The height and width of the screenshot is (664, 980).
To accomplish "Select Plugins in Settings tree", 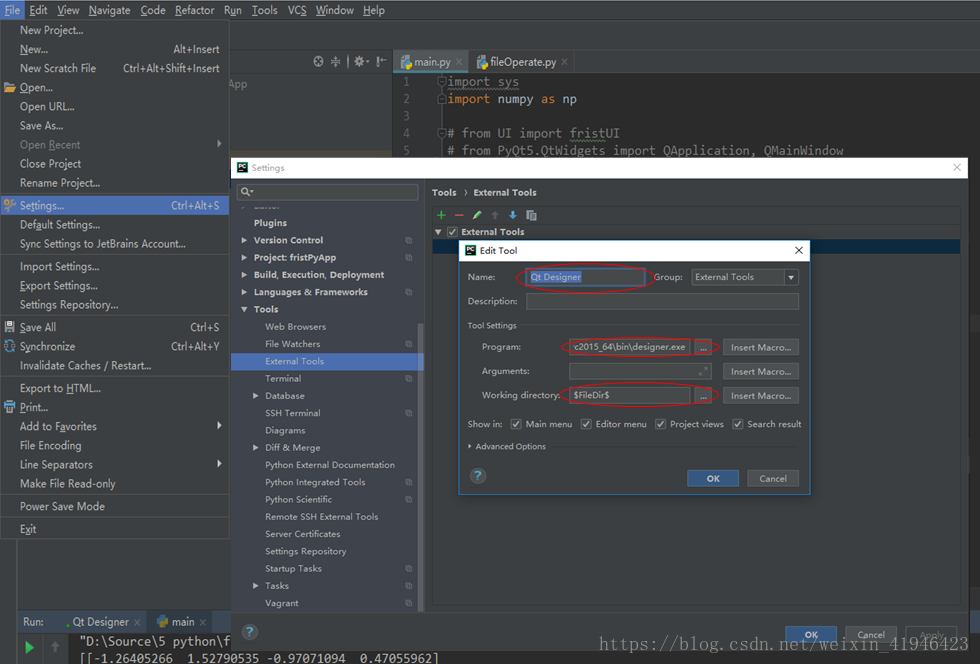I will click(x=270, y=223).
